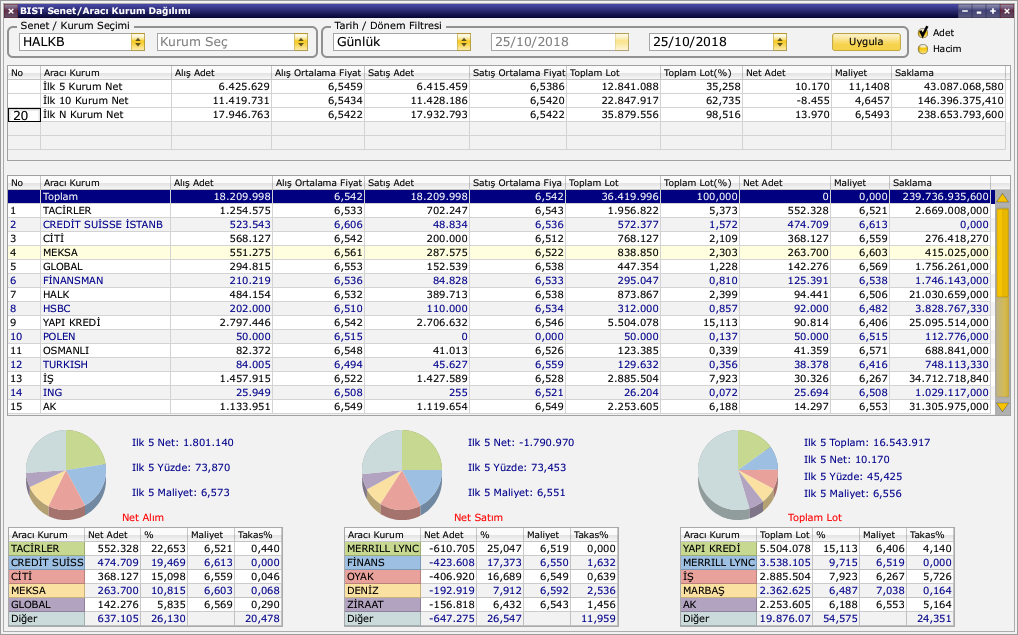
Task: Select row 7 HALK in broker list
Action: click(499, 295)
